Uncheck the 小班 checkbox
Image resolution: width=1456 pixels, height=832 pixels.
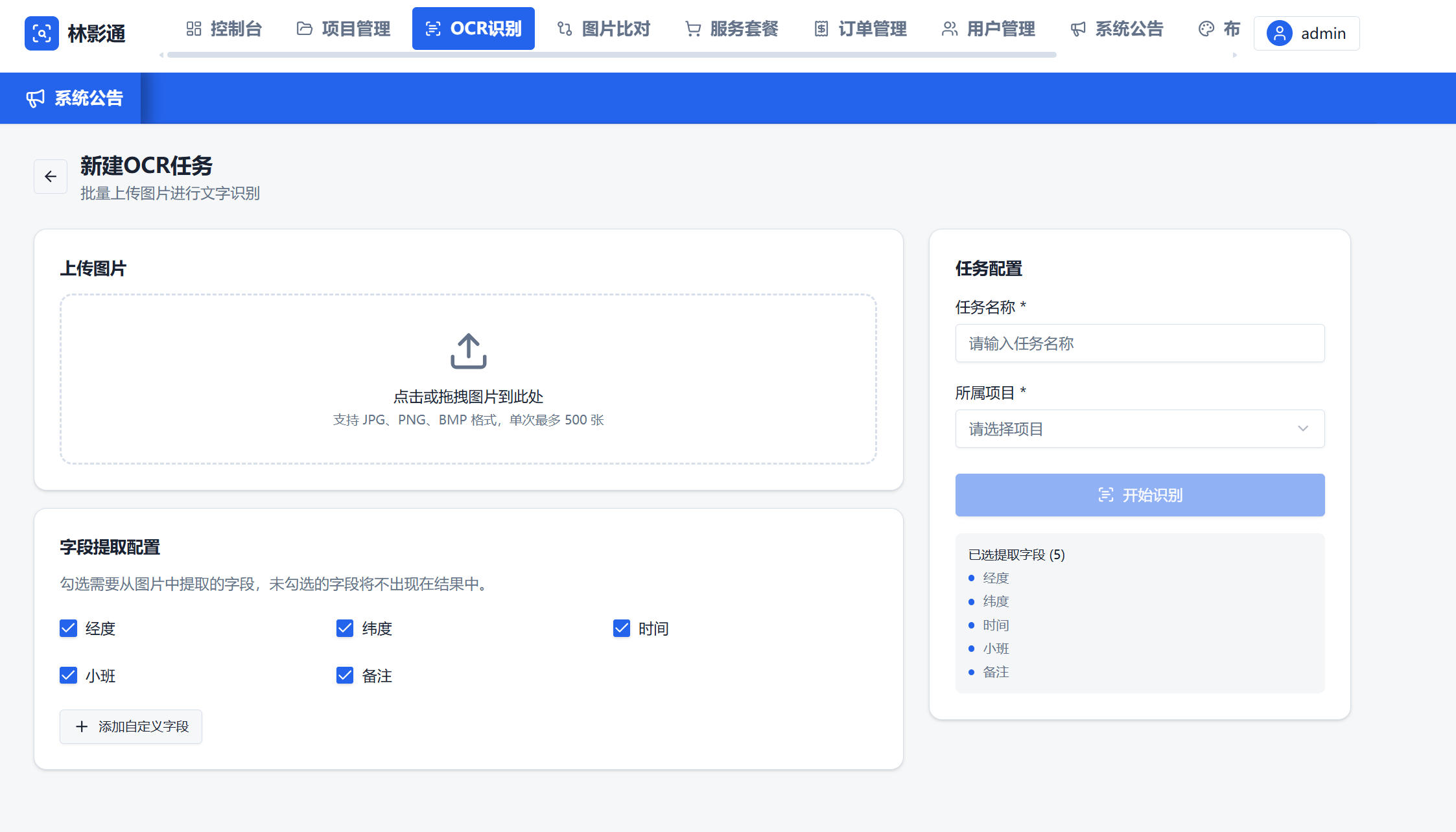pyautogui.click(x=68, y=676)
